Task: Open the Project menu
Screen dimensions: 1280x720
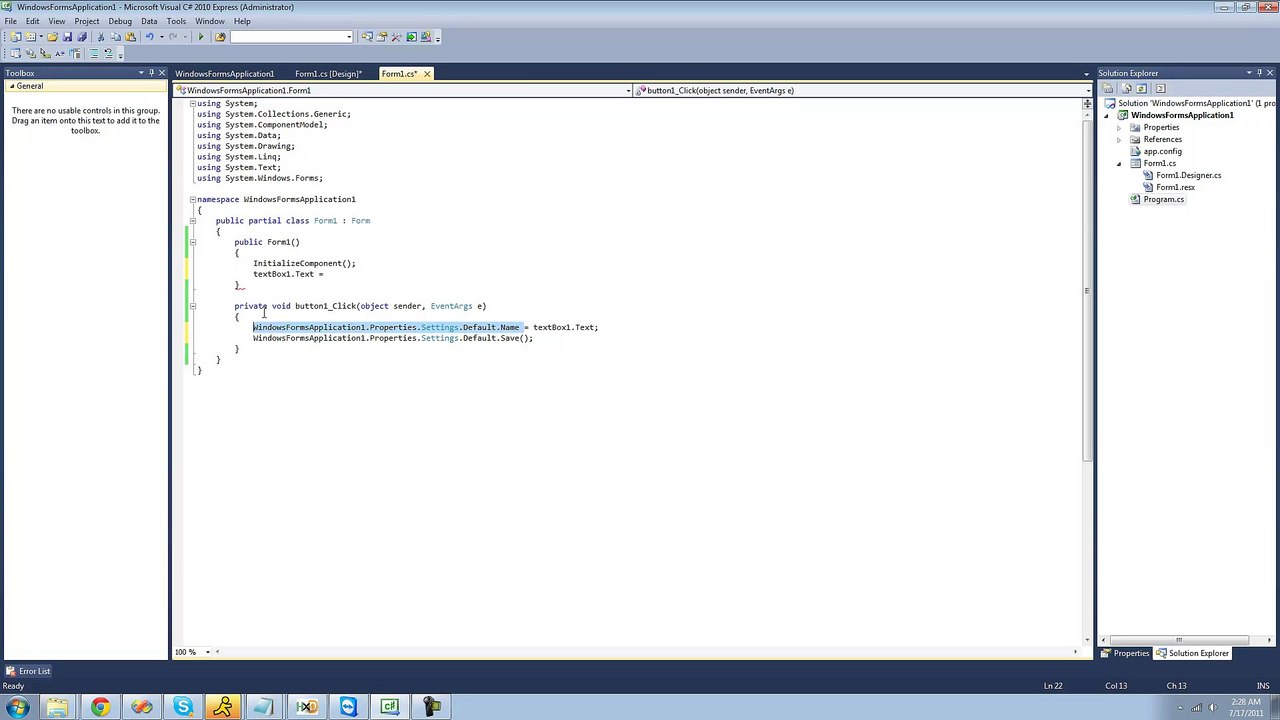Action: [87, 21]
